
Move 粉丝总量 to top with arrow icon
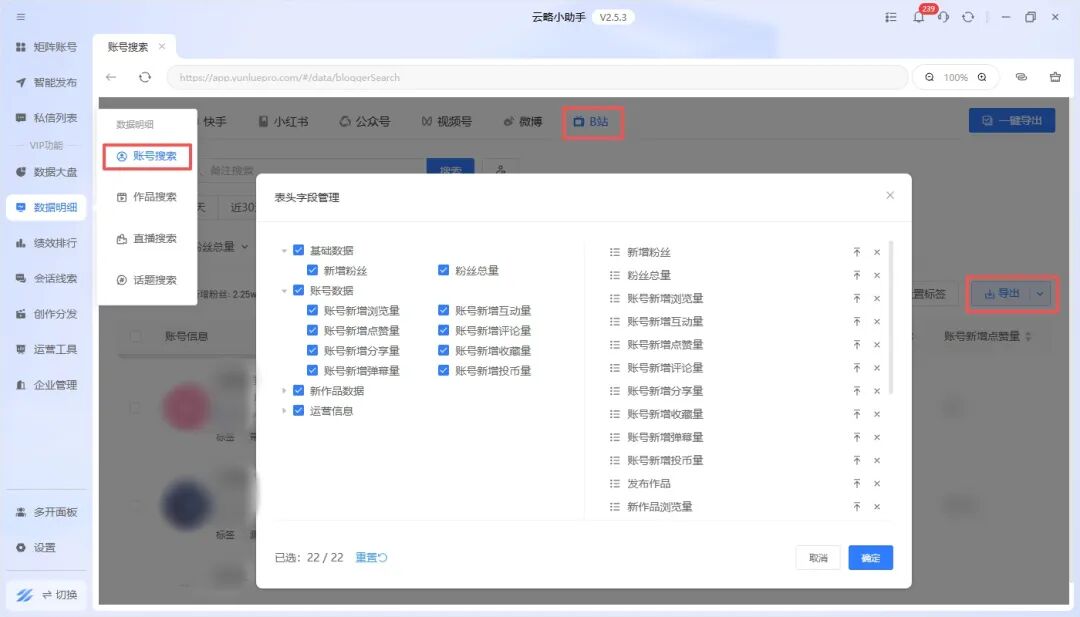coord(857,275)
